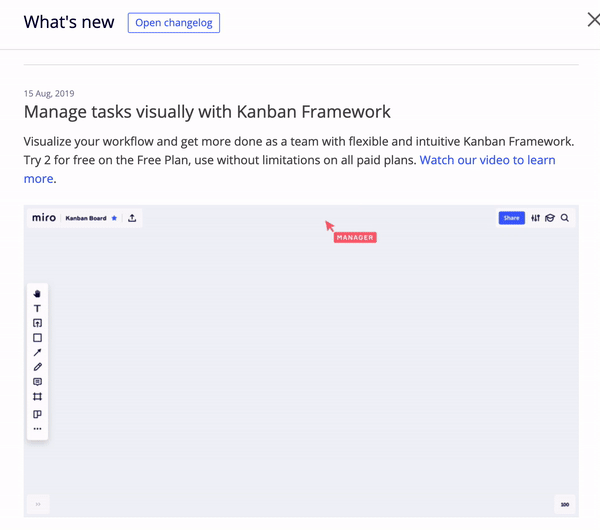Toggle the star favorite on Kanban Board

coord(114,218)
